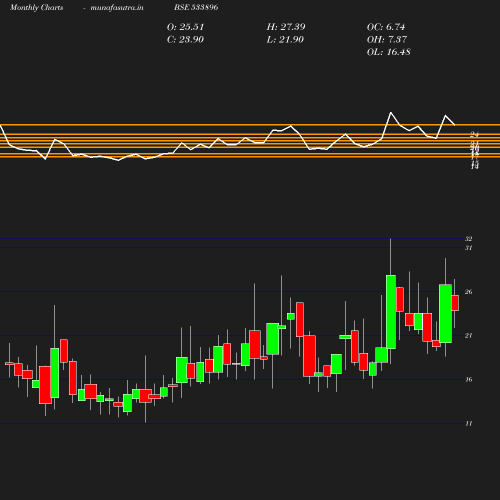Viewport: 500px width, 500px height.
Task: Click the "OH: 7.37" reading
Action: [x=387, y=39]
